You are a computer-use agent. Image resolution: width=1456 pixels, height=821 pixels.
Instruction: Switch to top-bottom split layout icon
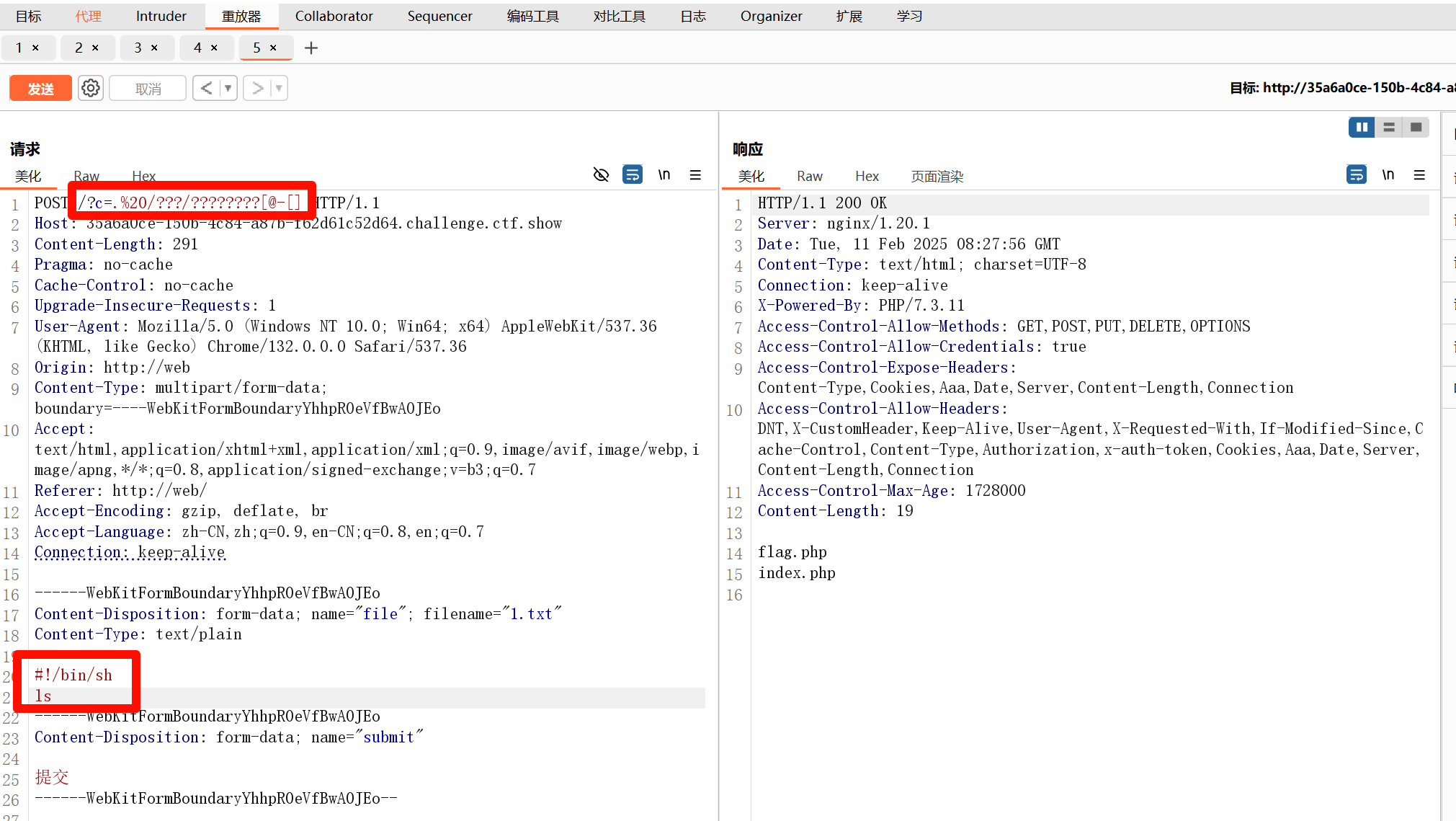pos(1389,128)
